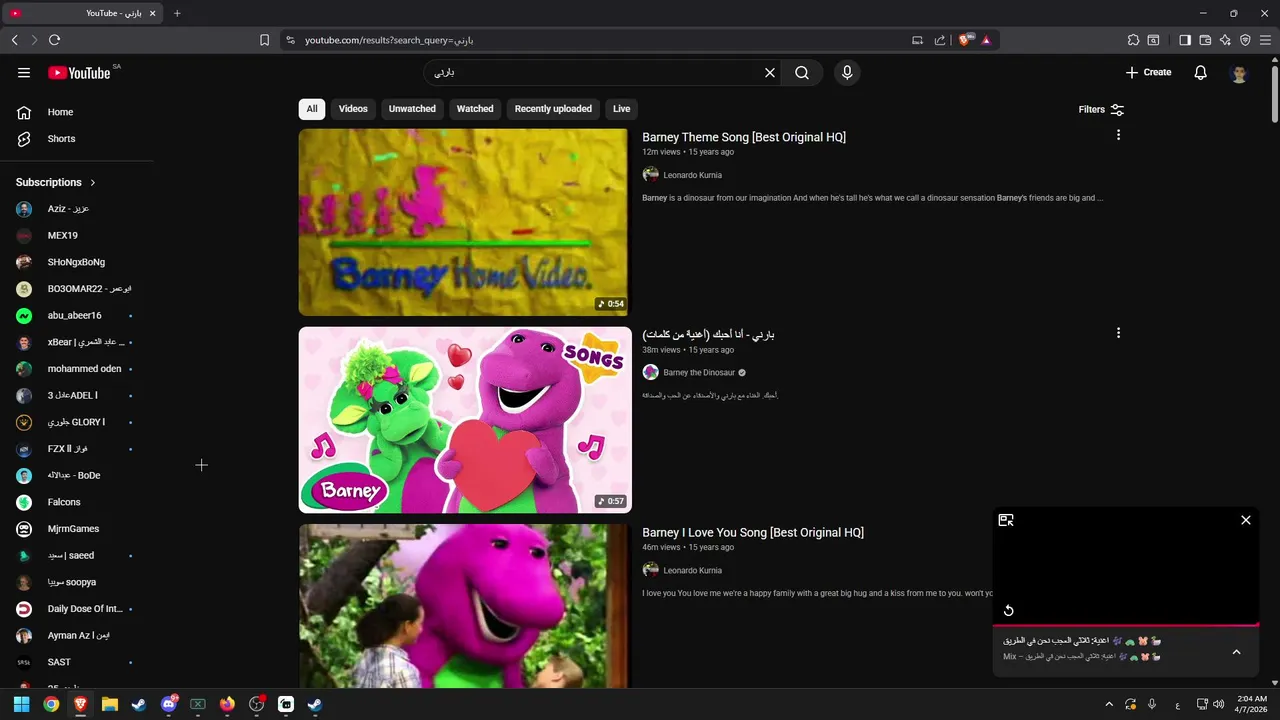Open the Barney heart SONGS thumbnail
Viewport: 1280px width, 720px height.
point(465,420)
